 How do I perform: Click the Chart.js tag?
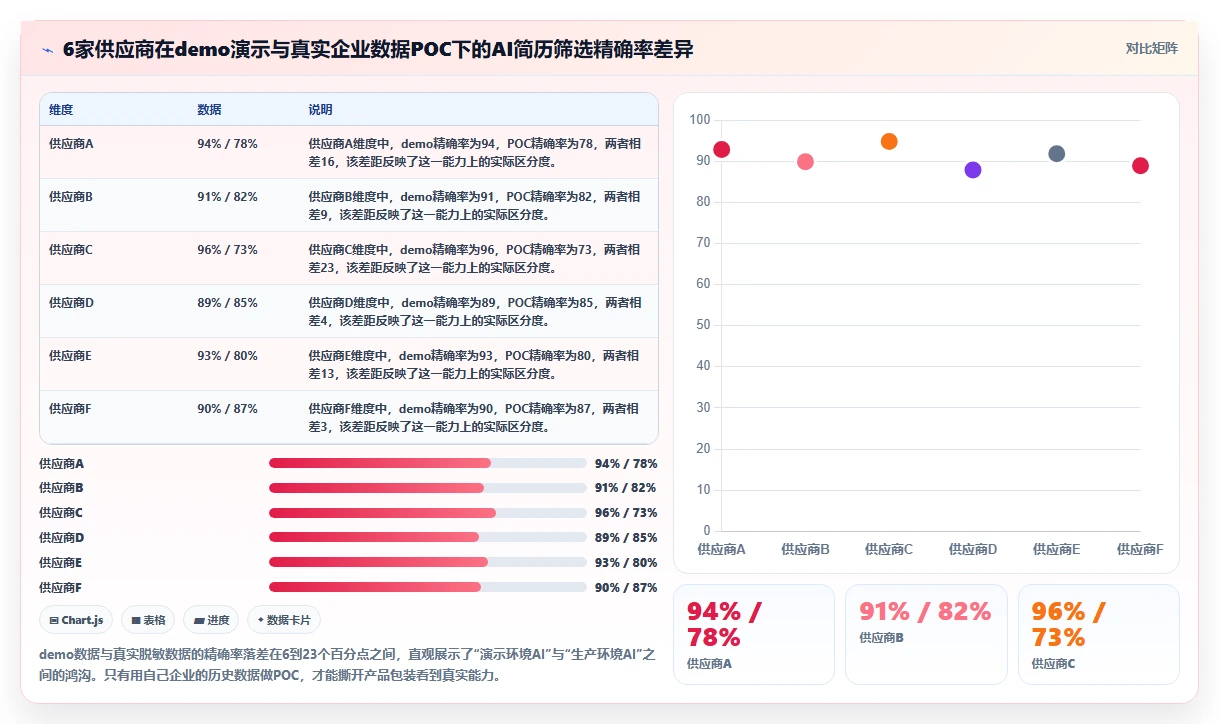(x=77, y=620)
